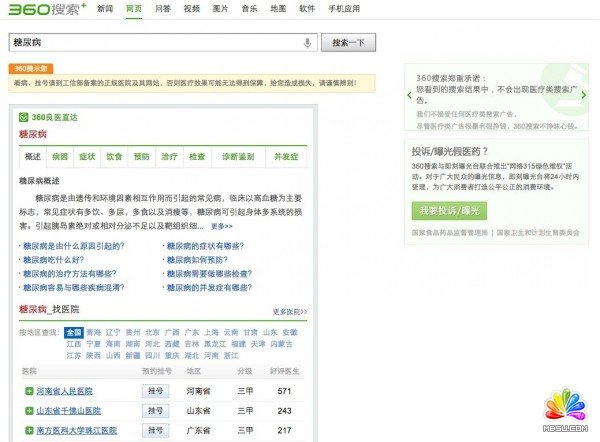Click the green 我要投诉/曝光 button

448,211
